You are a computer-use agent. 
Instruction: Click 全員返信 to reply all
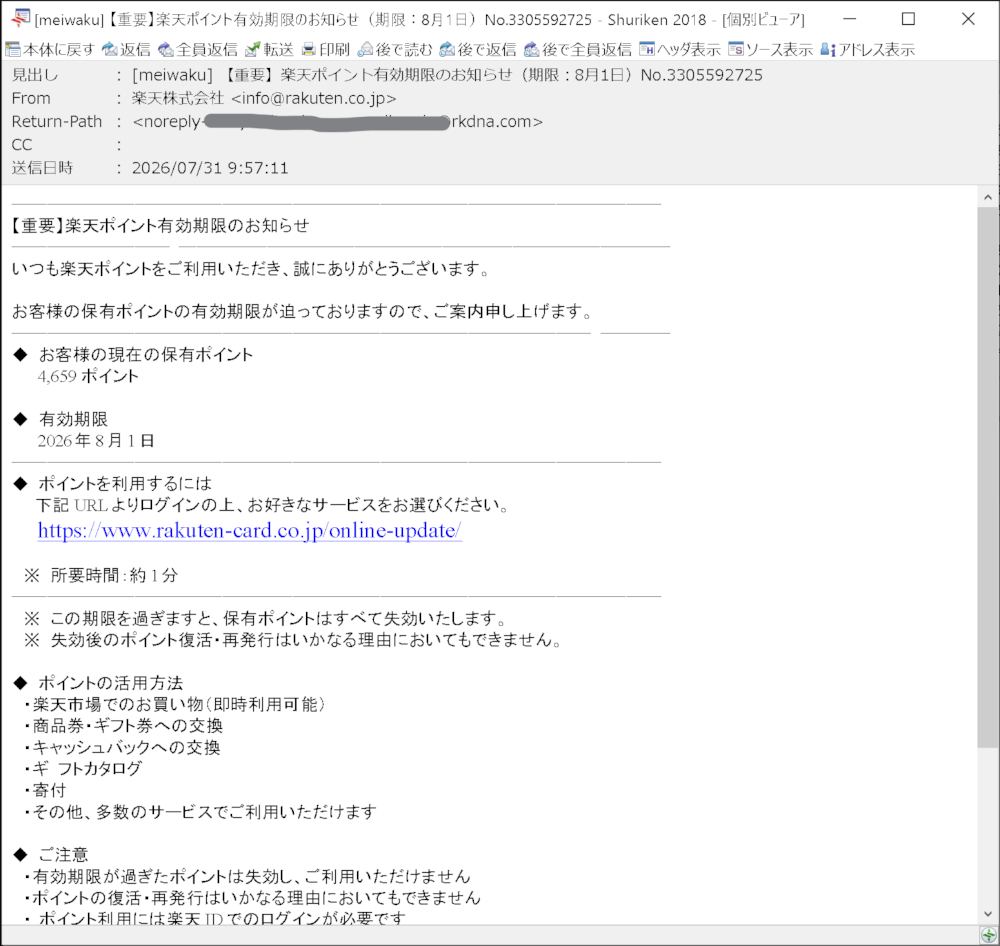198,49
